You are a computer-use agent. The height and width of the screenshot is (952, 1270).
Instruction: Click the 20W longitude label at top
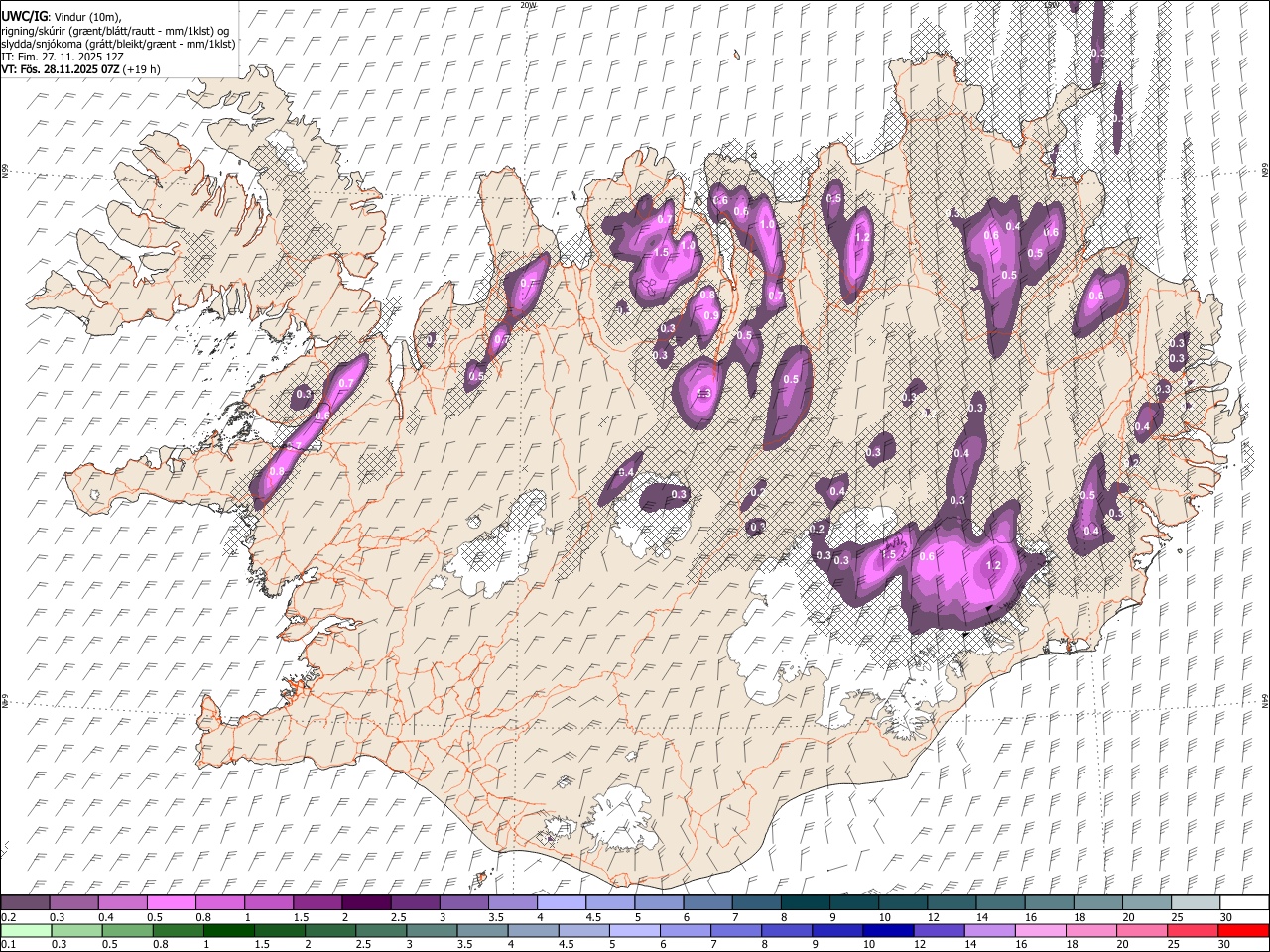(528, 5)
